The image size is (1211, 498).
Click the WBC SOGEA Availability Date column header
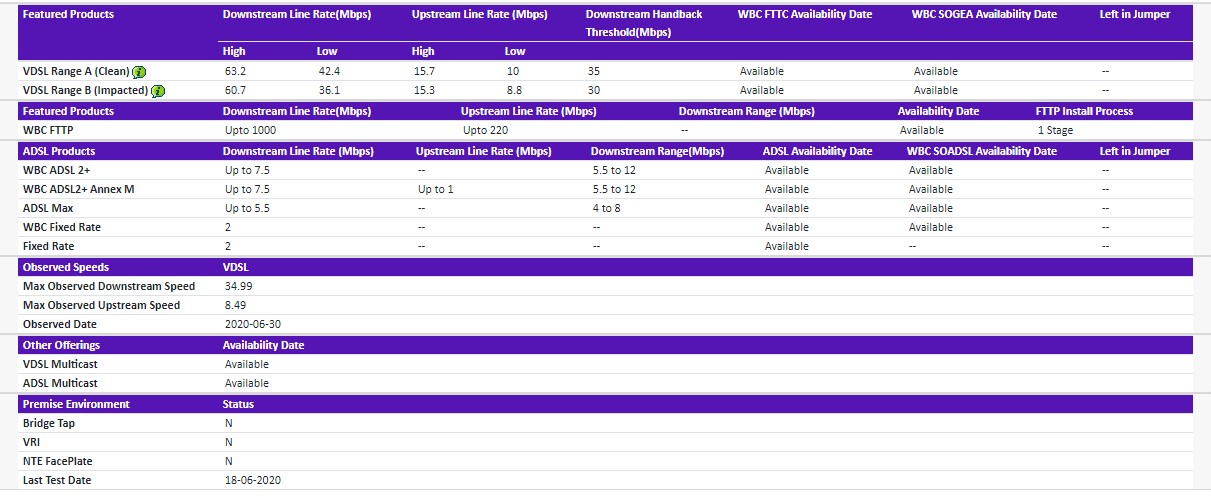pyautogui.click(x=984, y=15)
